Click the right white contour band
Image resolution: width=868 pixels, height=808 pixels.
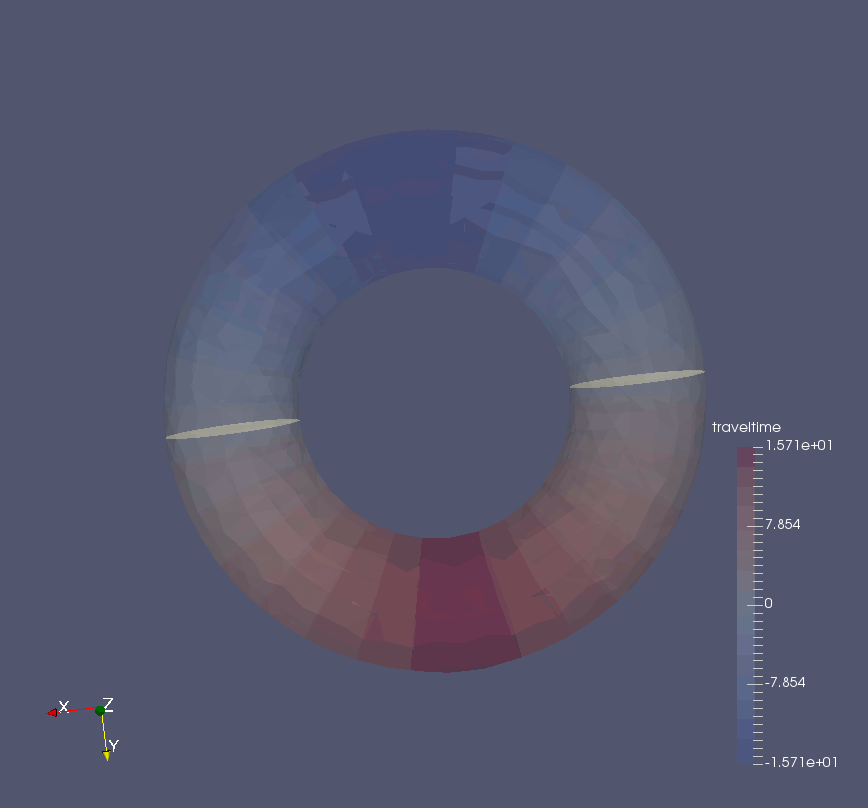click(x=635, y=380)
